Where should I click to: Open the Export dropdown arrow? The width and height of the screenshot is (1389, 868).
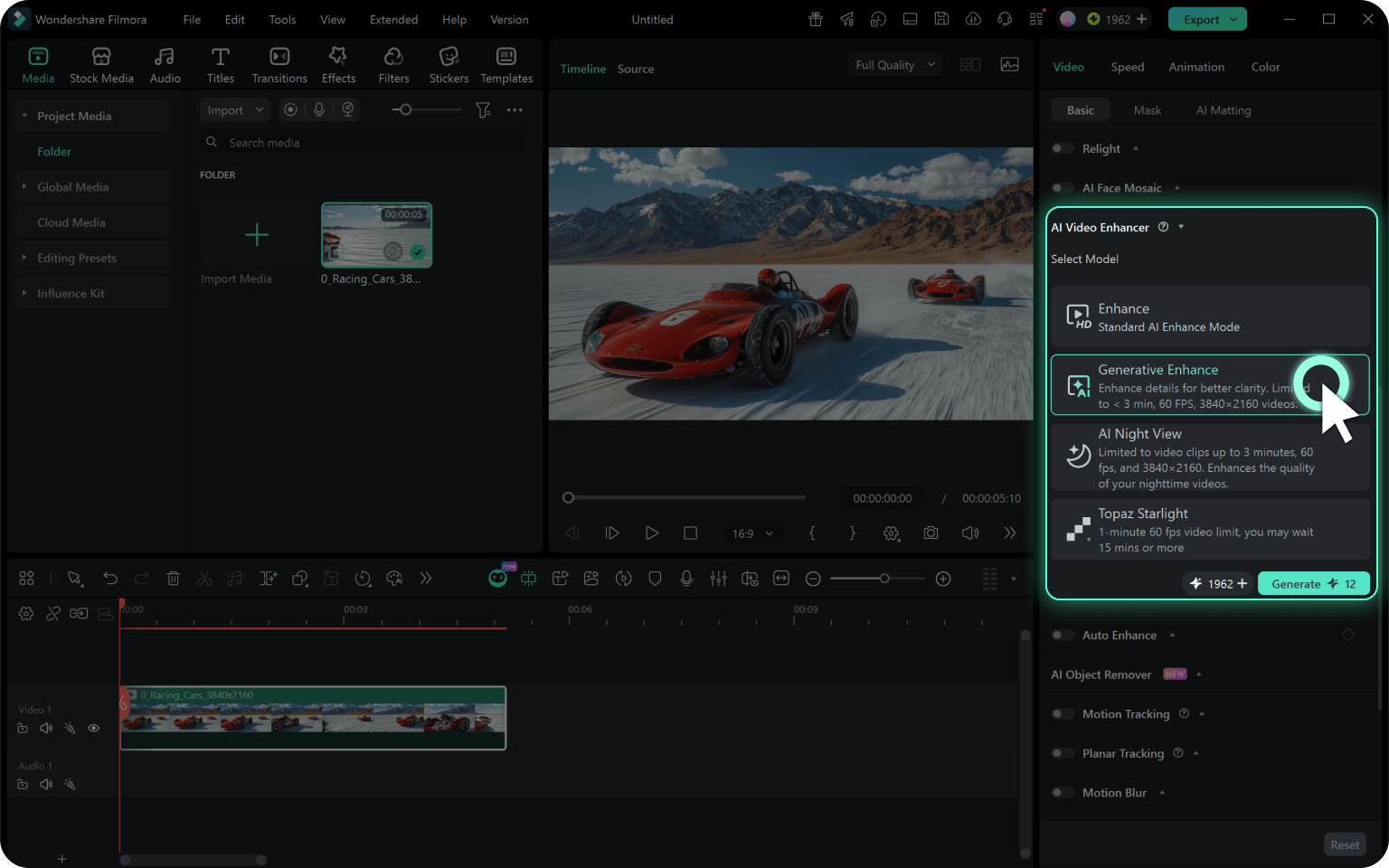tap(1233, 19)
